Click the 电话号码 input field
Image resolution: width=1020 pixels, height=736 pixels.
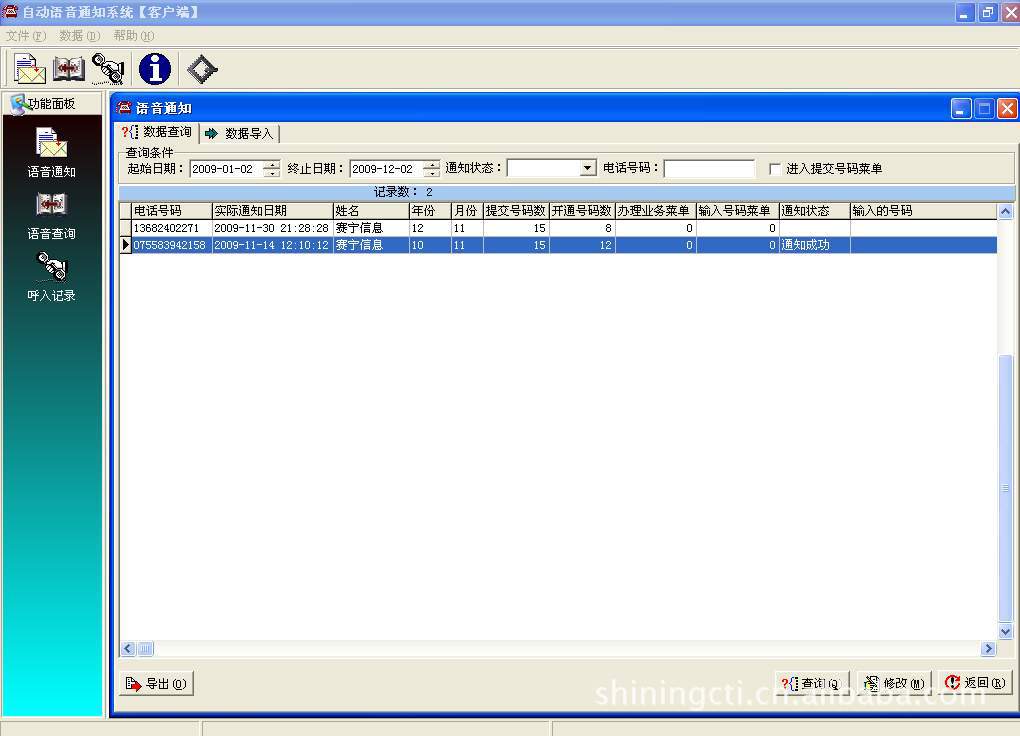coord(709,169)
